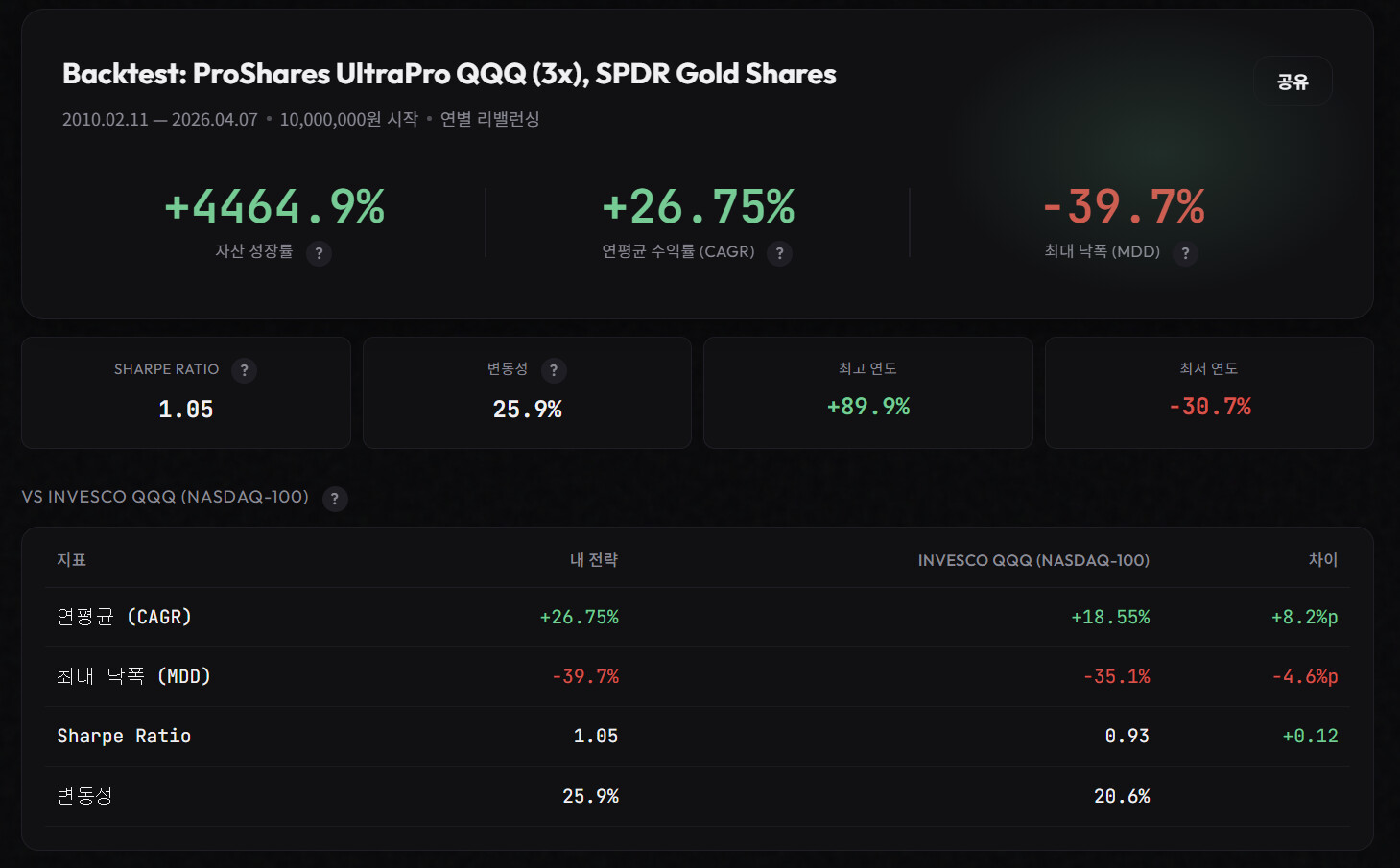Click the +4464.9% asset growth figure
The height and width of the screenshot is (868, 1400).
[x=274, y=207]
